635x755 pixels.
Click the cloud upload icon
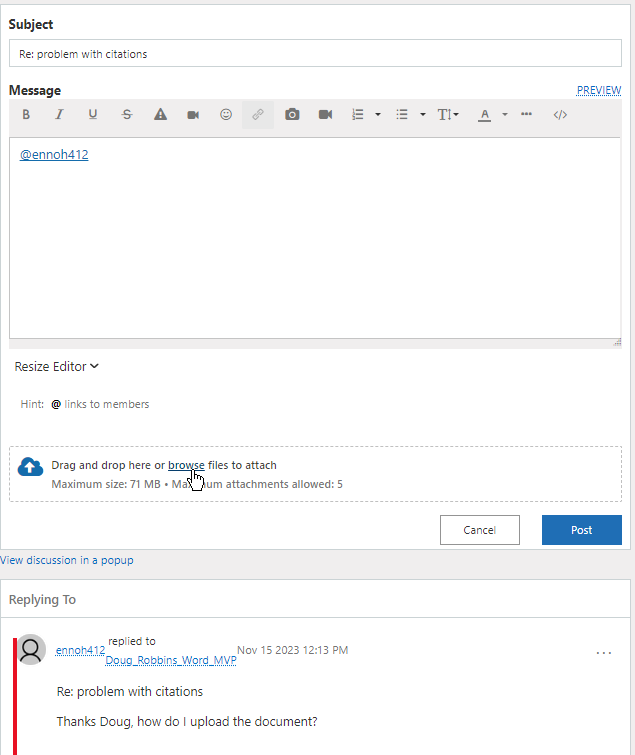(x=30, y=467)
